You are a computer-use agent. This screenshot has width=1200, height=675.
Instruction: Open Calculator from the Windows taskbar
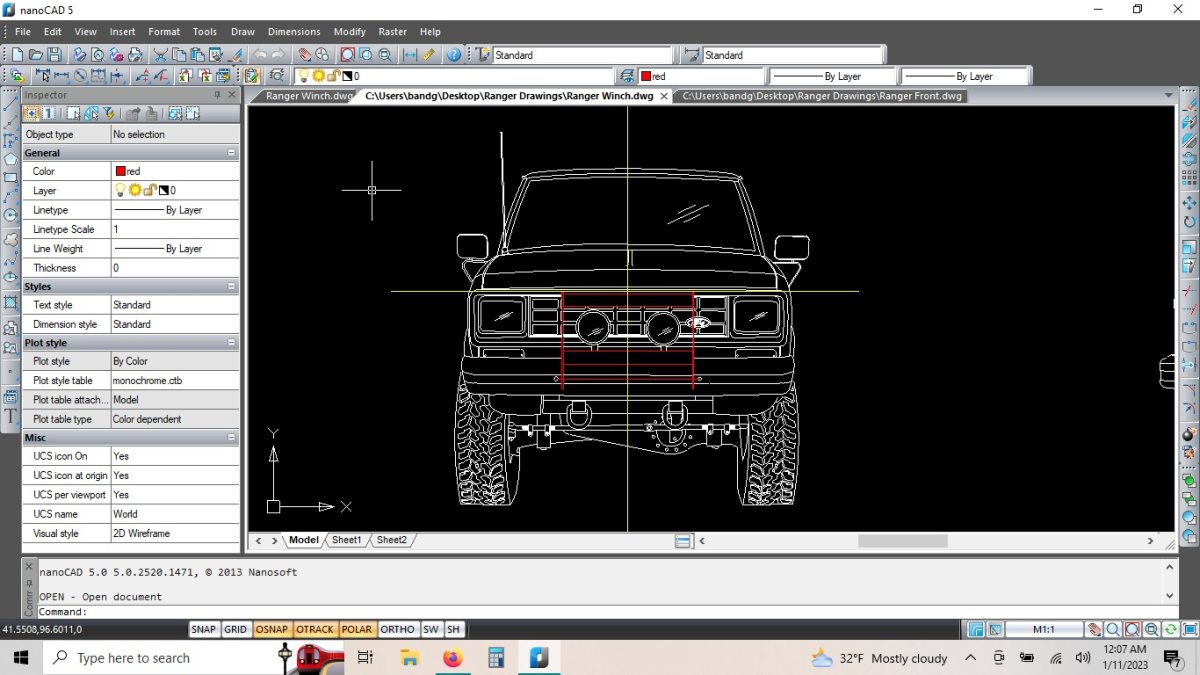495,657
